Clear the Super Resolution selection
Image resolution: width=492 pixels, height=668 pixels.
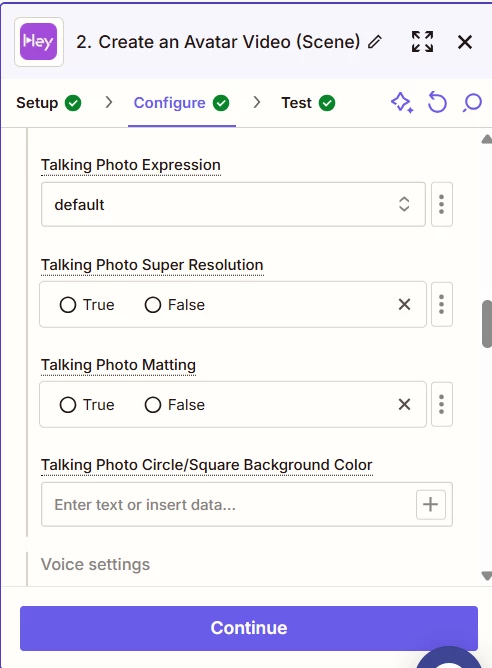point(404,304)
